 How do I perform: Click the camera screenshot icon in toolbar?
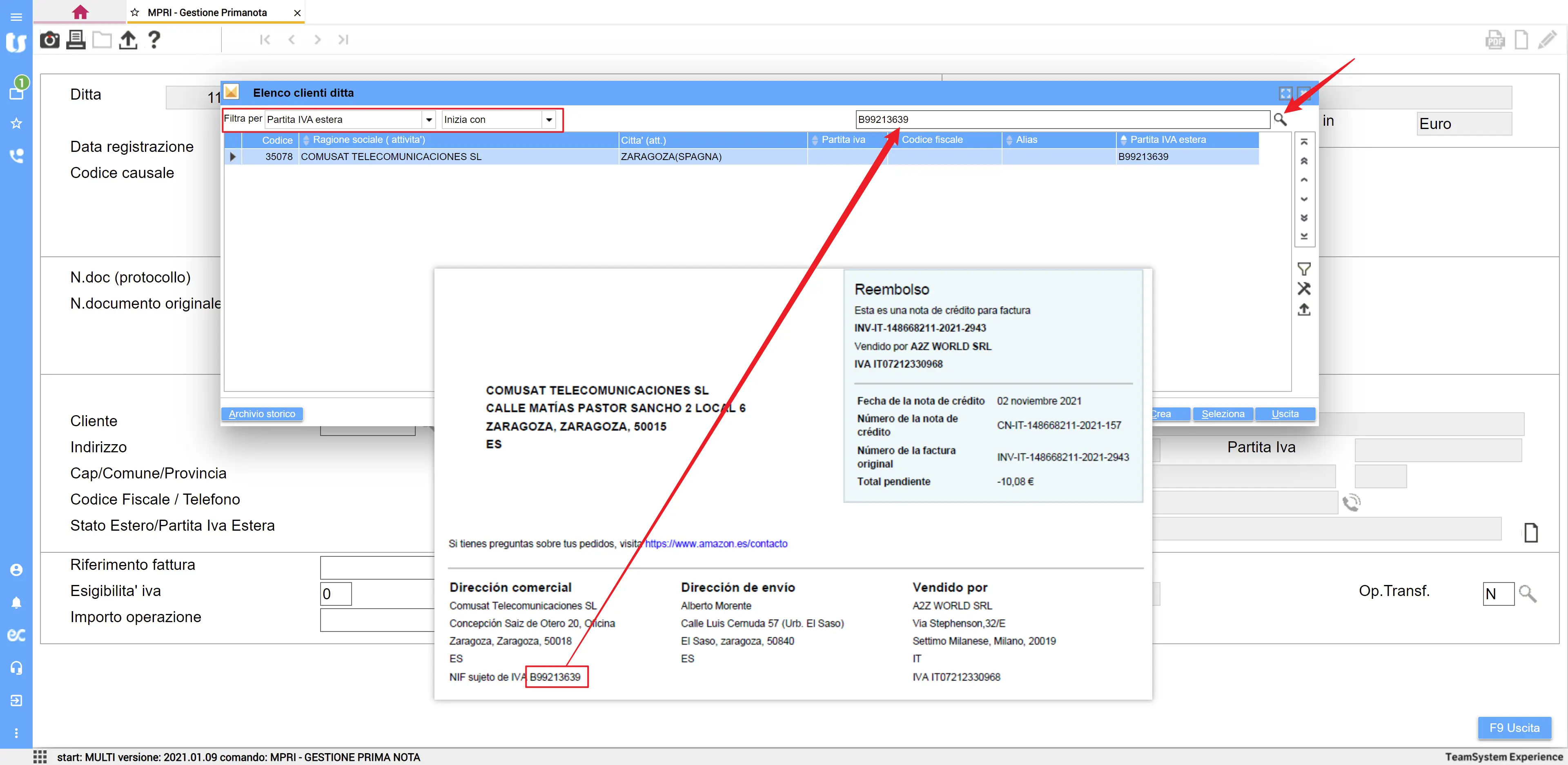coord(49,40)
